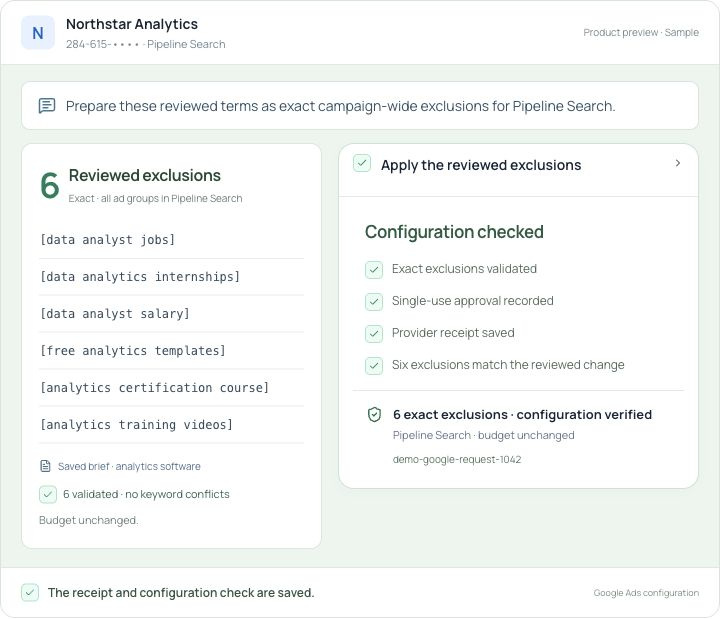The width and height of the screenshot is (720, 619).
Task: Click the message icon beside the prompt
Action: click(x=47, y=106)
